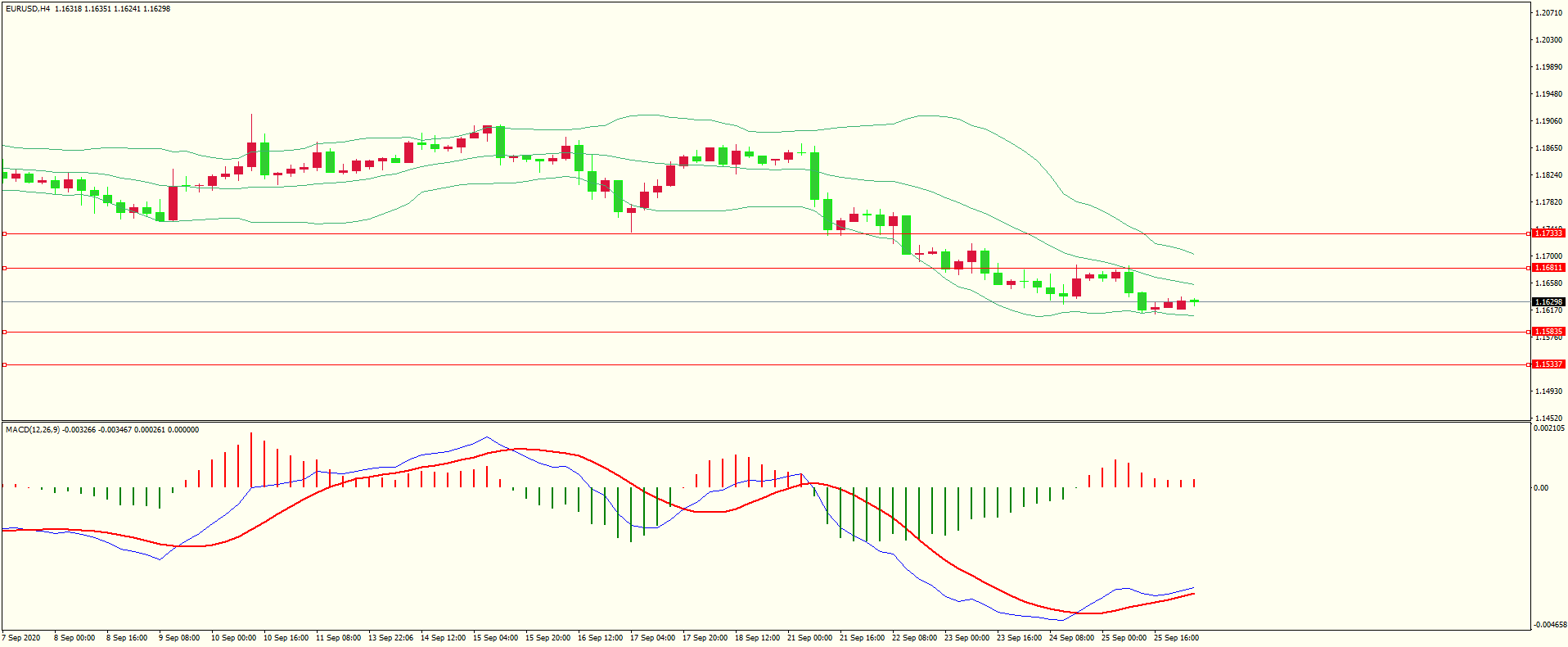Click the 17 Sep 20:00 label on the time axis
The image size is (1568, 647).
pos(705,638)
